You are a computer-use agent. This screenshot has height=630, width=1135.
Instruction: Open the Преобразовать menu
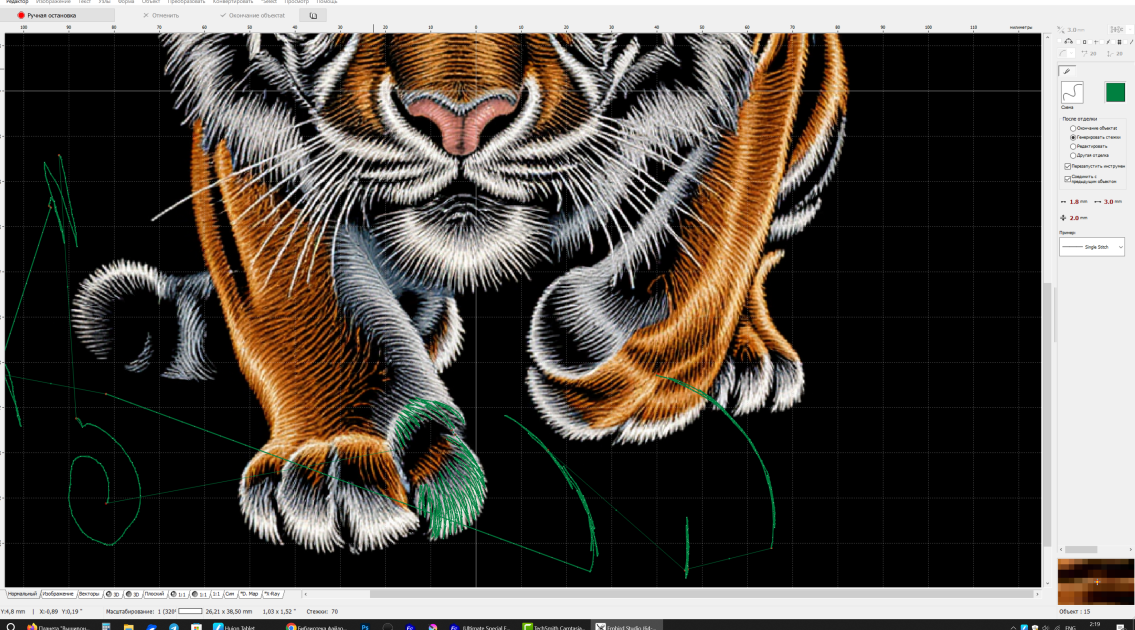[x=186, y=2]
